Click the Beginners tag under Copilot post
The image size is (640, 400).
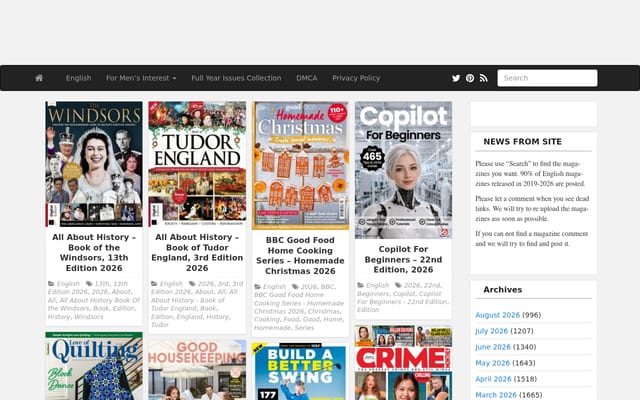click(x=373, y=293)
